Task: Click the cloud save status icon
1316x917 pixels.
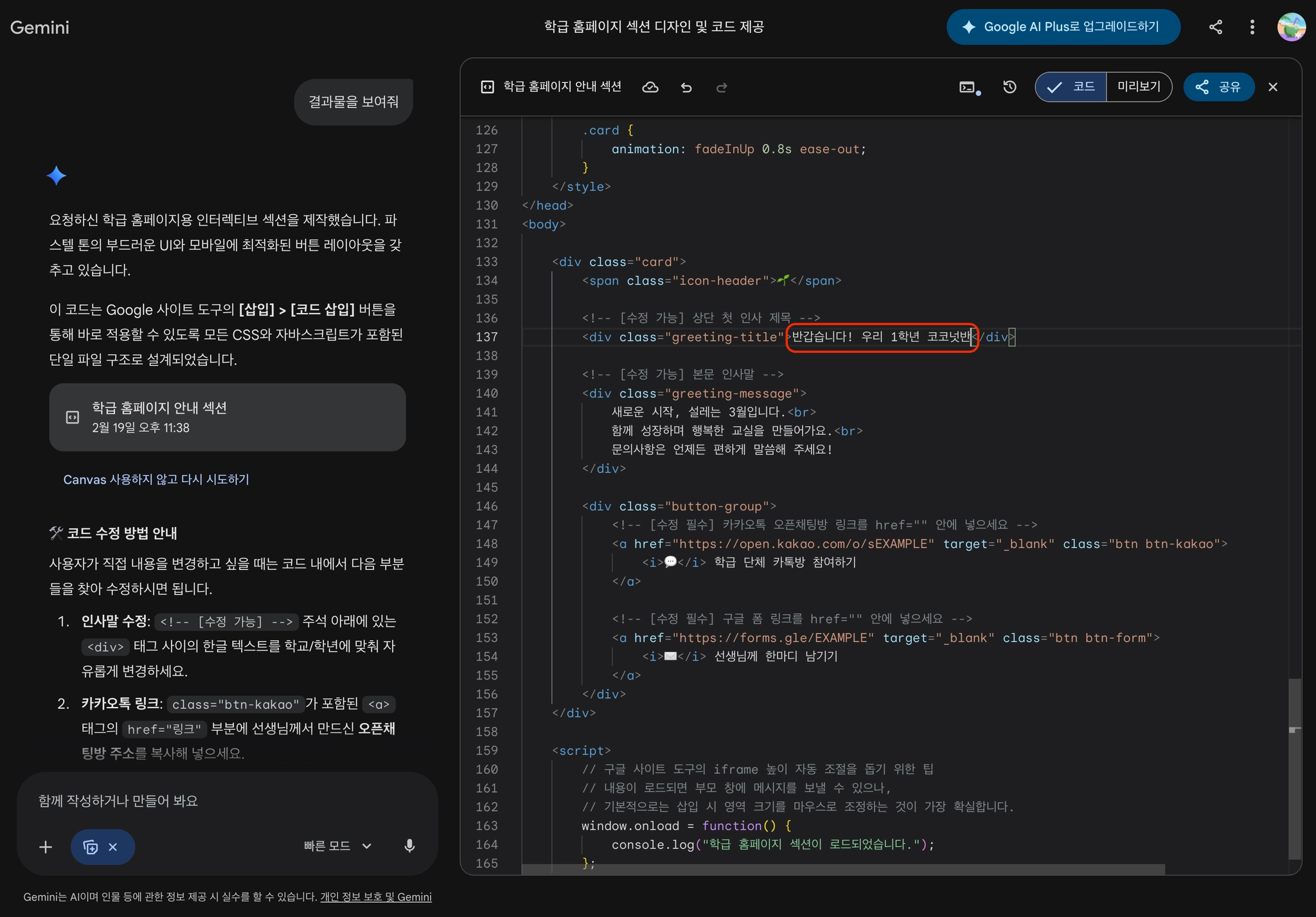Action: (x=650, y=87)
